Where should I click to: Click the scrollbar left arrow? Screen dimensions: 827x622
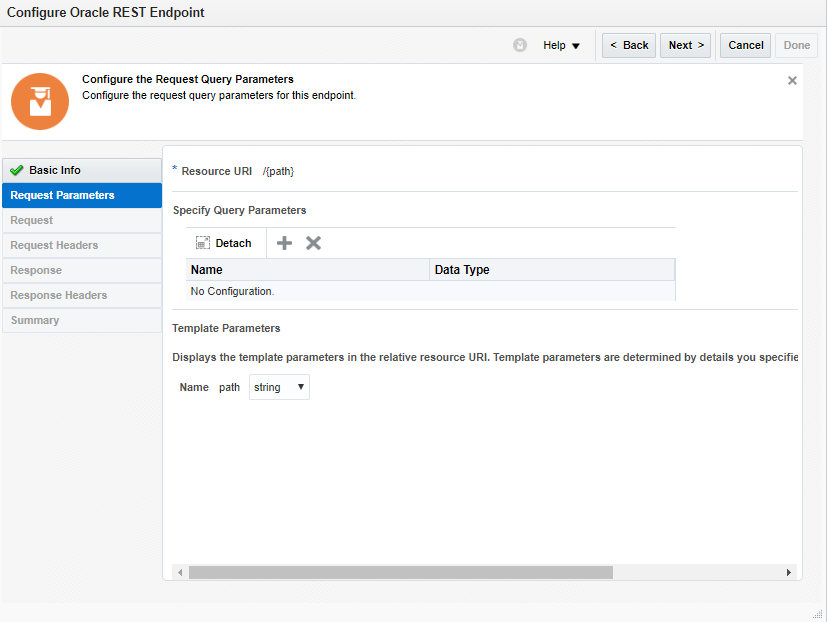(x=180, y=572)
